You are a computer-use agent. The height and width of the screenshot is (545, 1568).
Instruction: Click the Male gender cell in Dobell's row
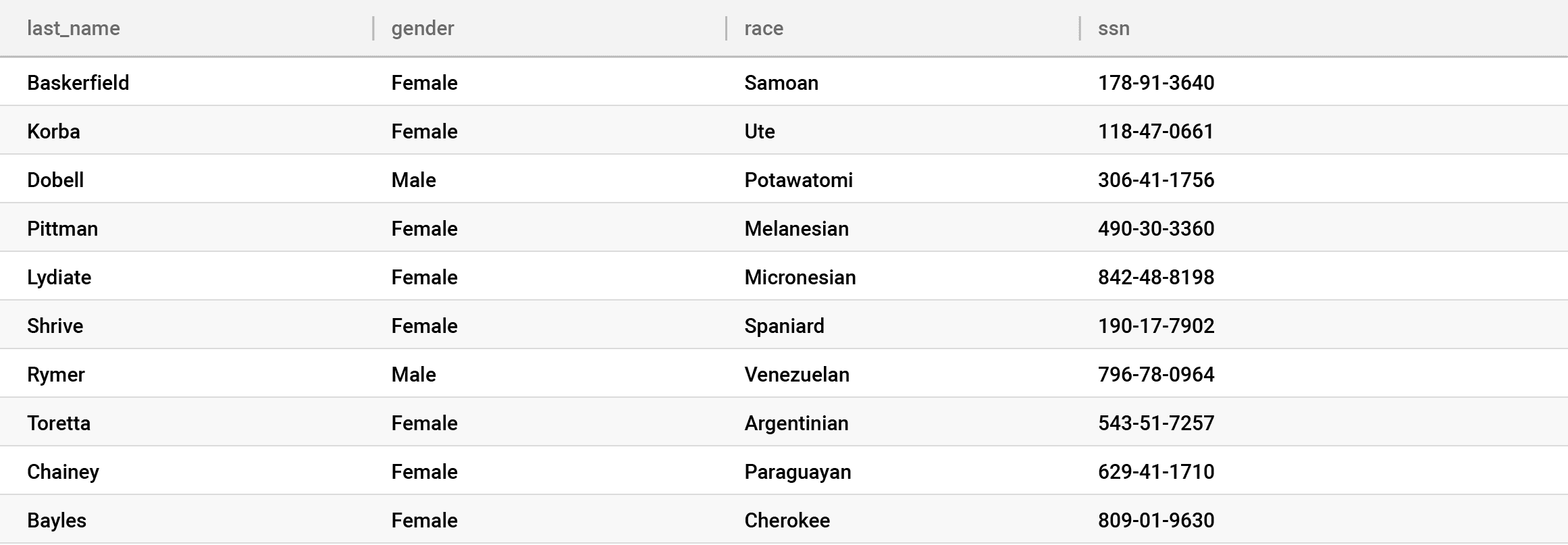413,180
